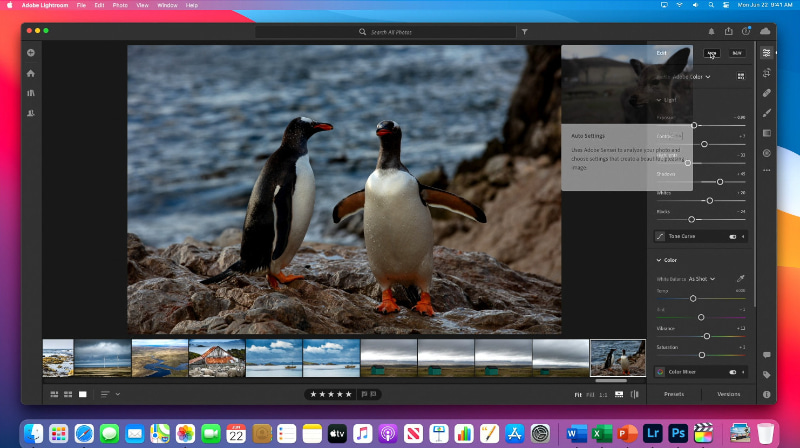Click the Search All Photos field
This screenshot has height=448, width=800.
tap(386, 32)
